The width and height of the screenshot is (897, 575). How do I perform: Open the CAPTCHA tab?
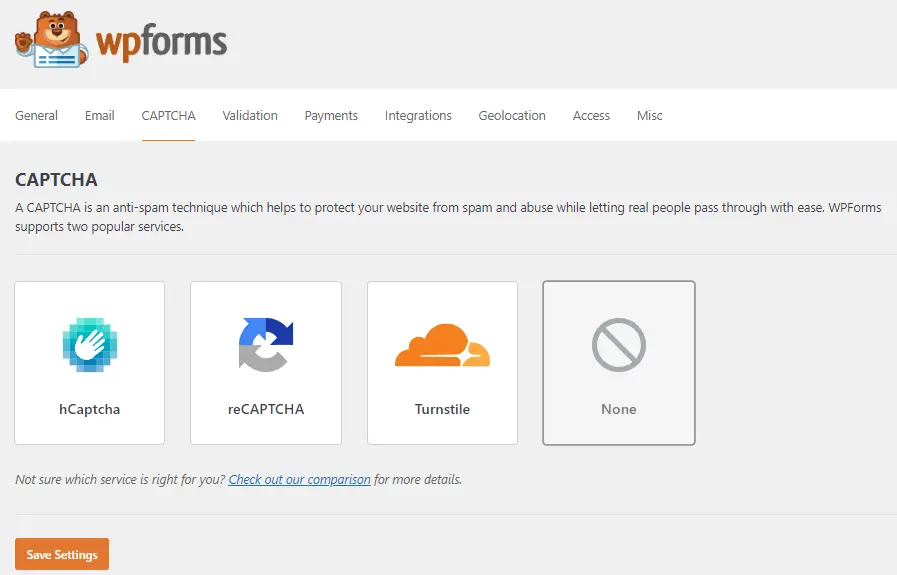pos(169,116)
